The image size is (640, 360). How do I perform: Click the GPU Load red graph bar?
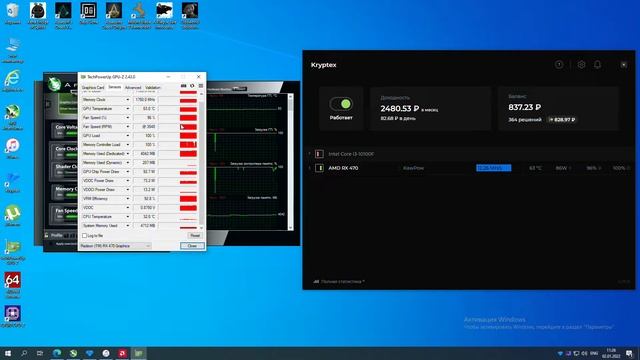[x=188, y=136]
